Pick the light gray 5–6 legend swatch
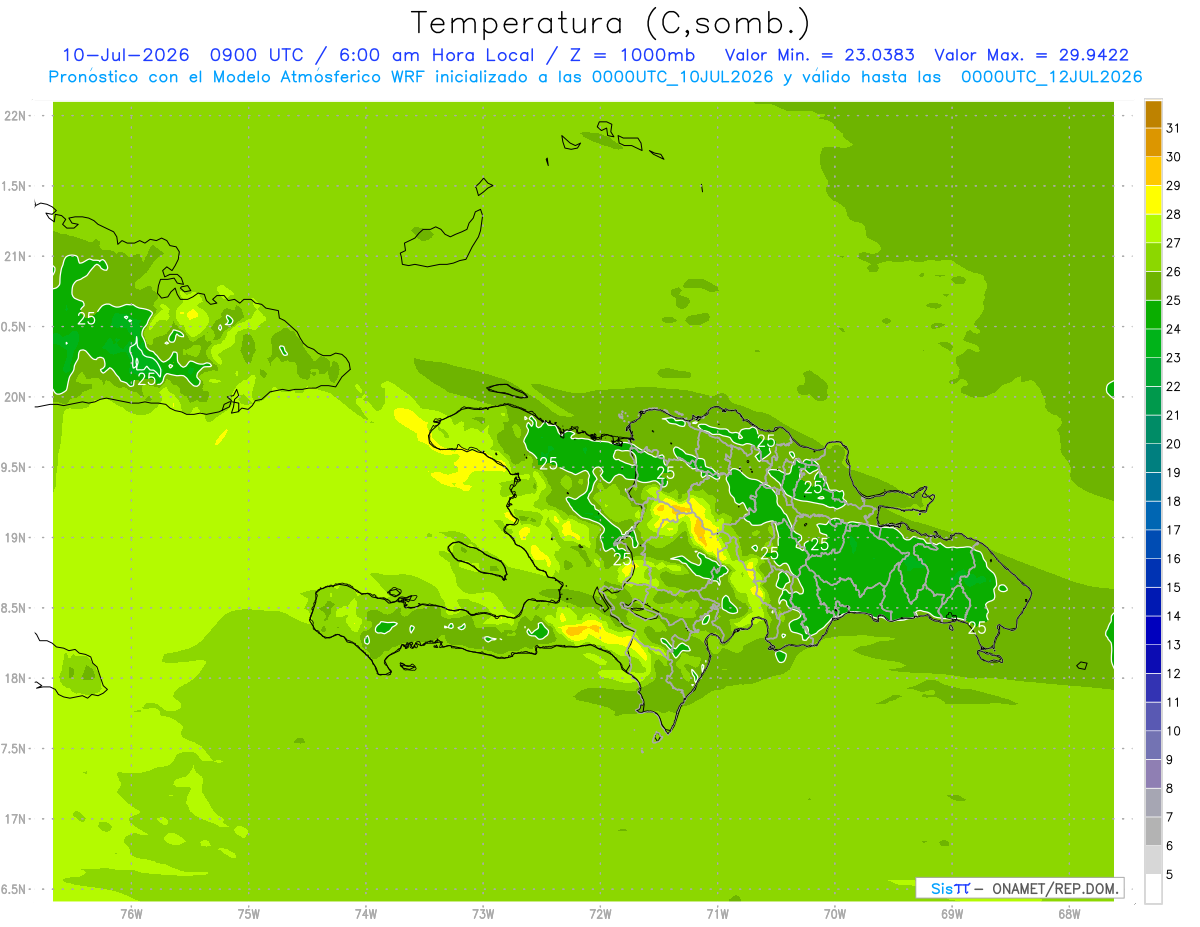This screenshot has height=927, width=1200. tap(1153, 860)
